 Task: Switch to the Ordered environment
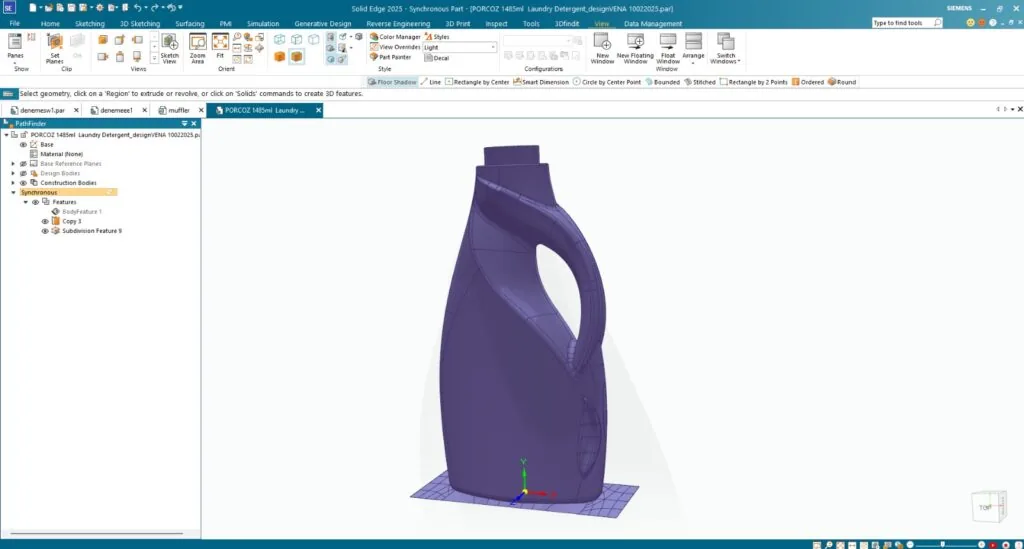coord(808,82)
